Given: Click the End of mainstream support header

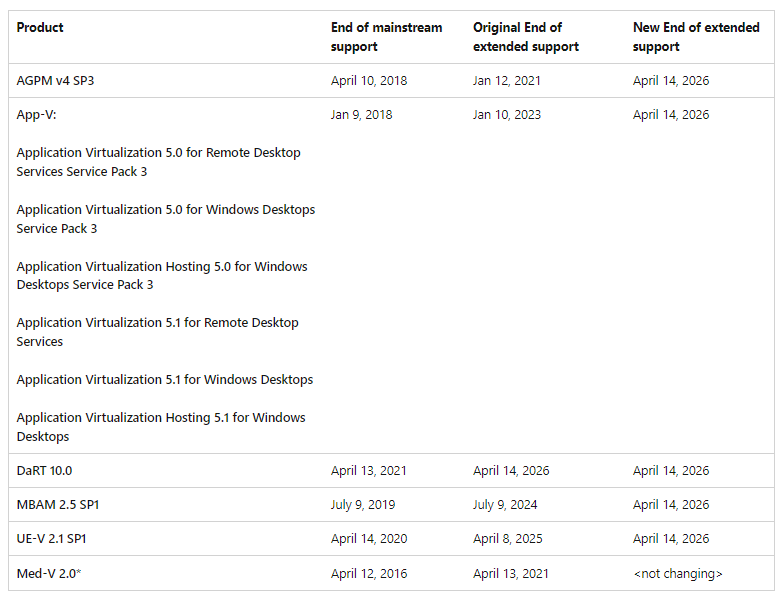Looking at the screenshot, I should pyautogui.click(x=386, y=37).
